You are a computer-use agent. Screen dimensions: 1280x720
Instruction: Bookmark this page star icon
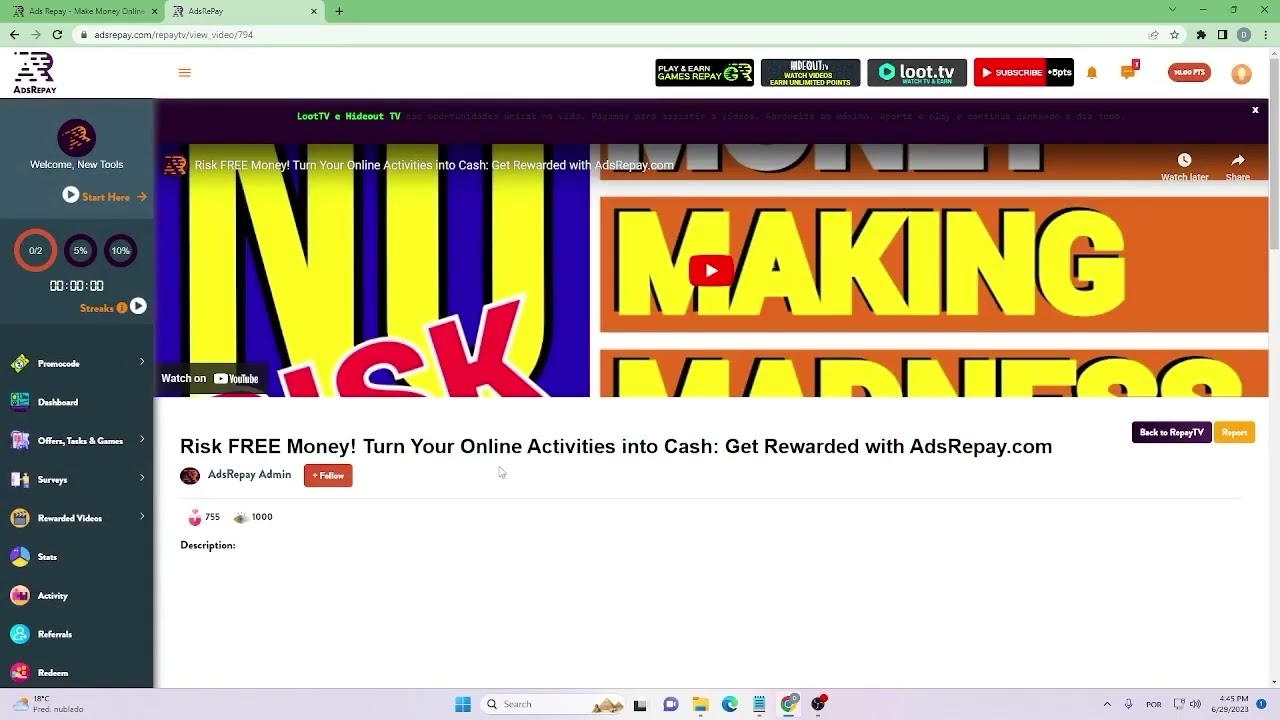pos(1174,34)
